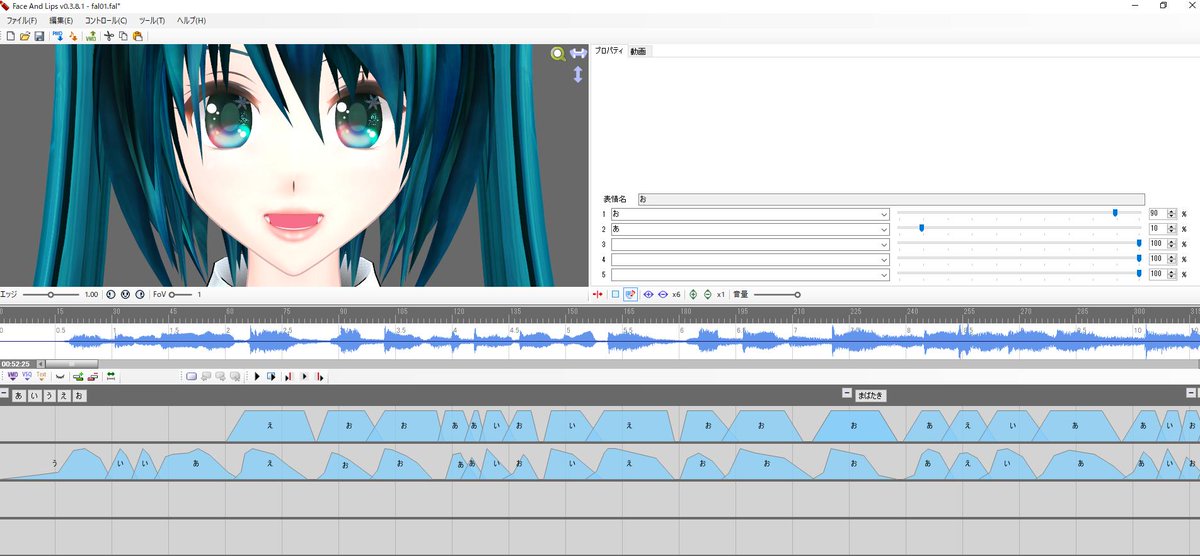Click the 表情名 name field containing お

pos(891,199)
